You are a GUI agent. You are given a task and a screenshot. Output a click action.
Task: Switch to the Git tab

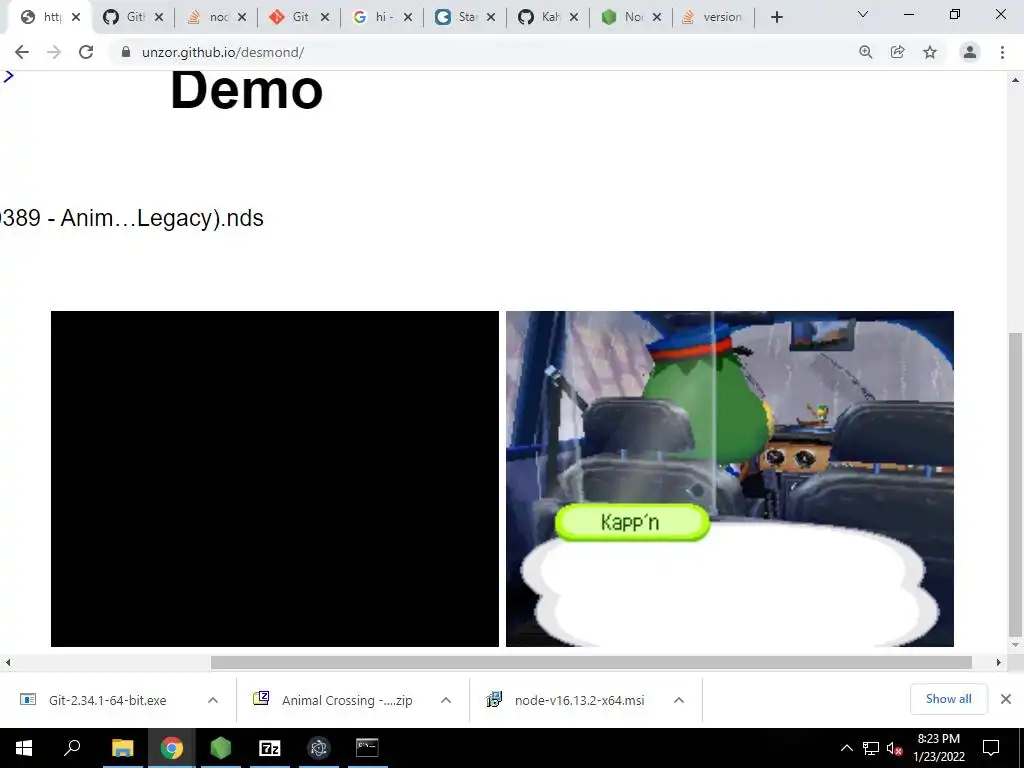click(291, 17)
